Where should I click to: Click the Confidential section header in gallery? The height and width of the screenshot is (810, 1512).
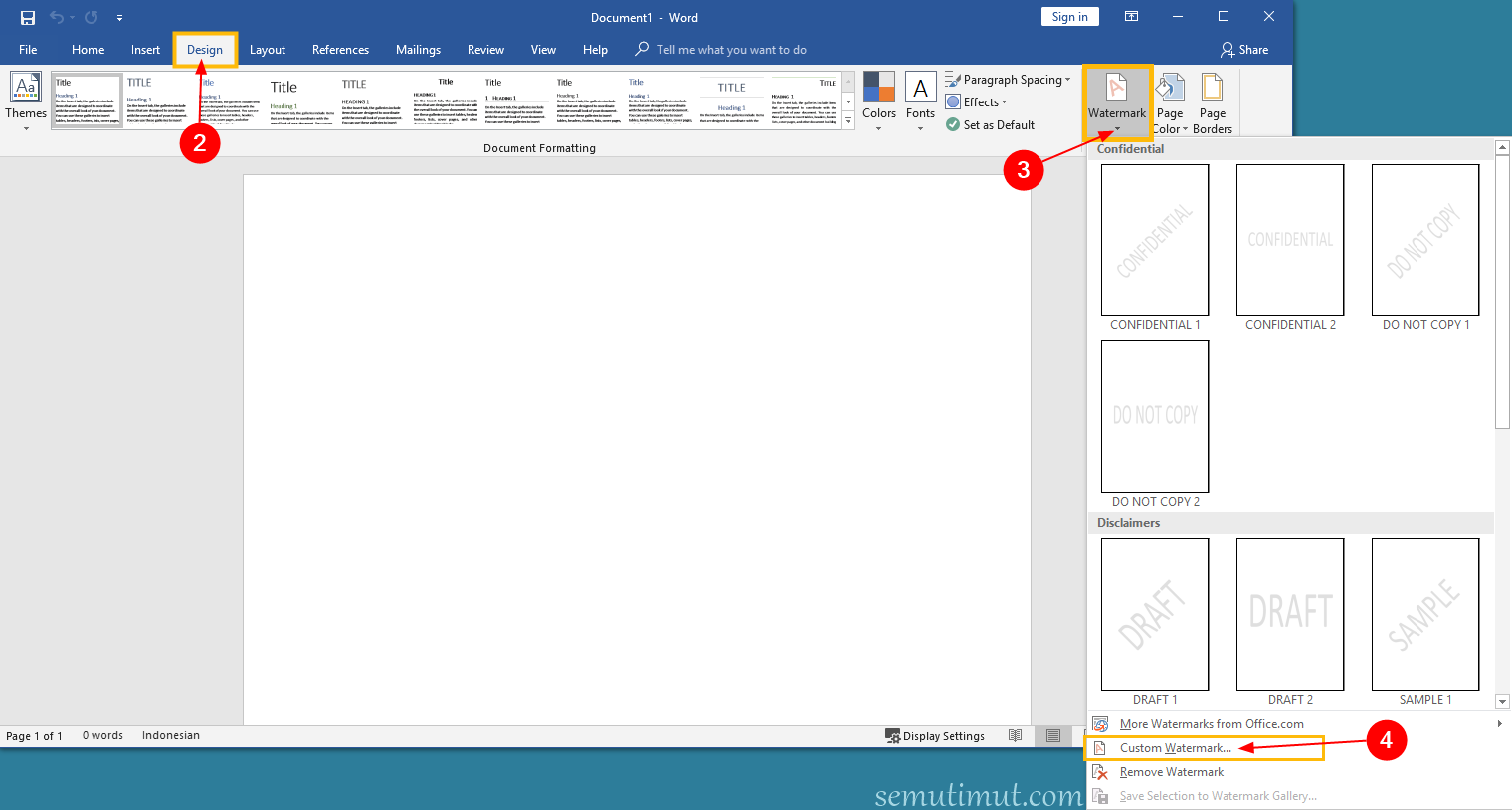point(1130,149)
